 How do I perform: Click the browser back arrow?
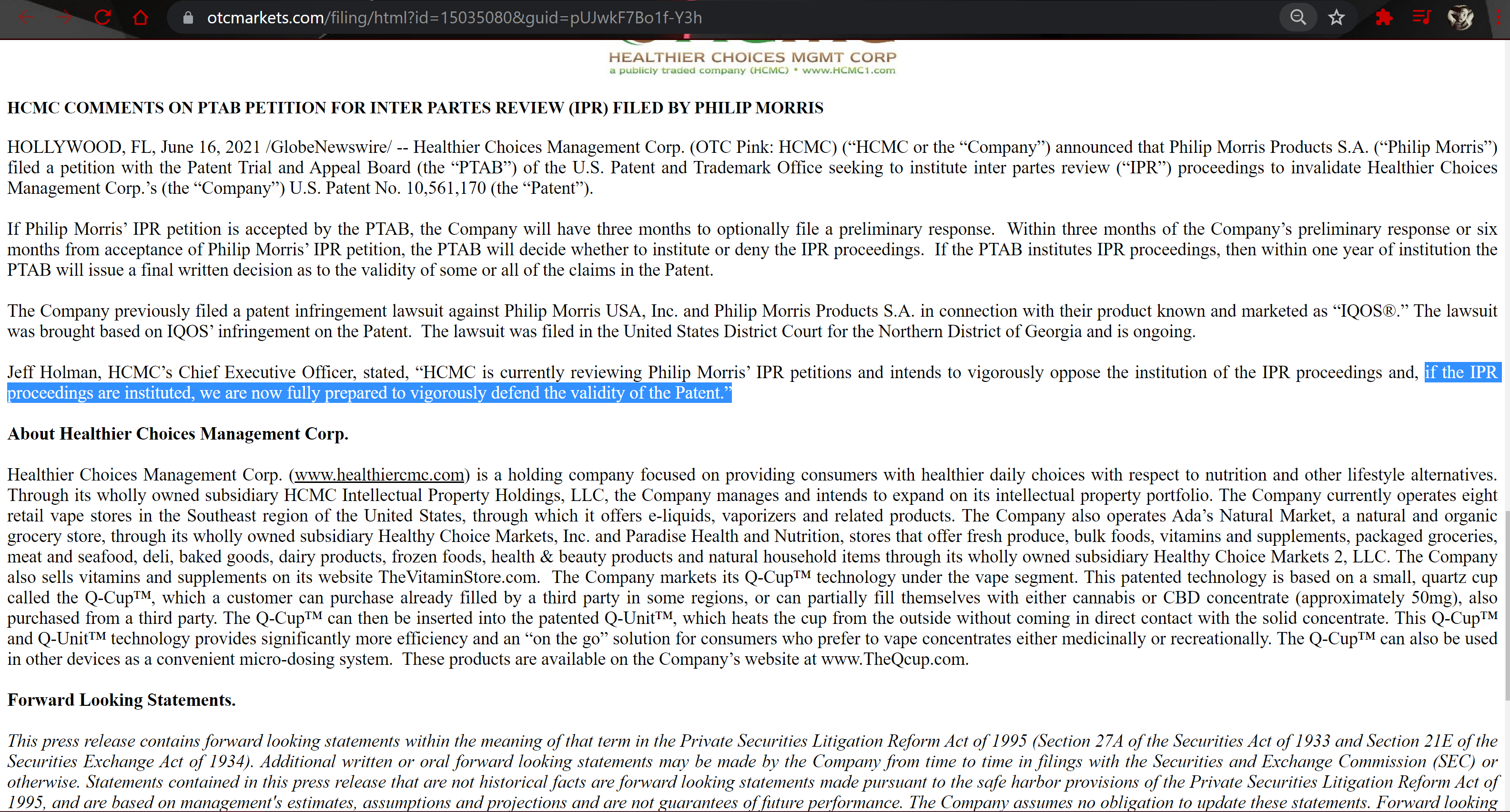[26, 18]
